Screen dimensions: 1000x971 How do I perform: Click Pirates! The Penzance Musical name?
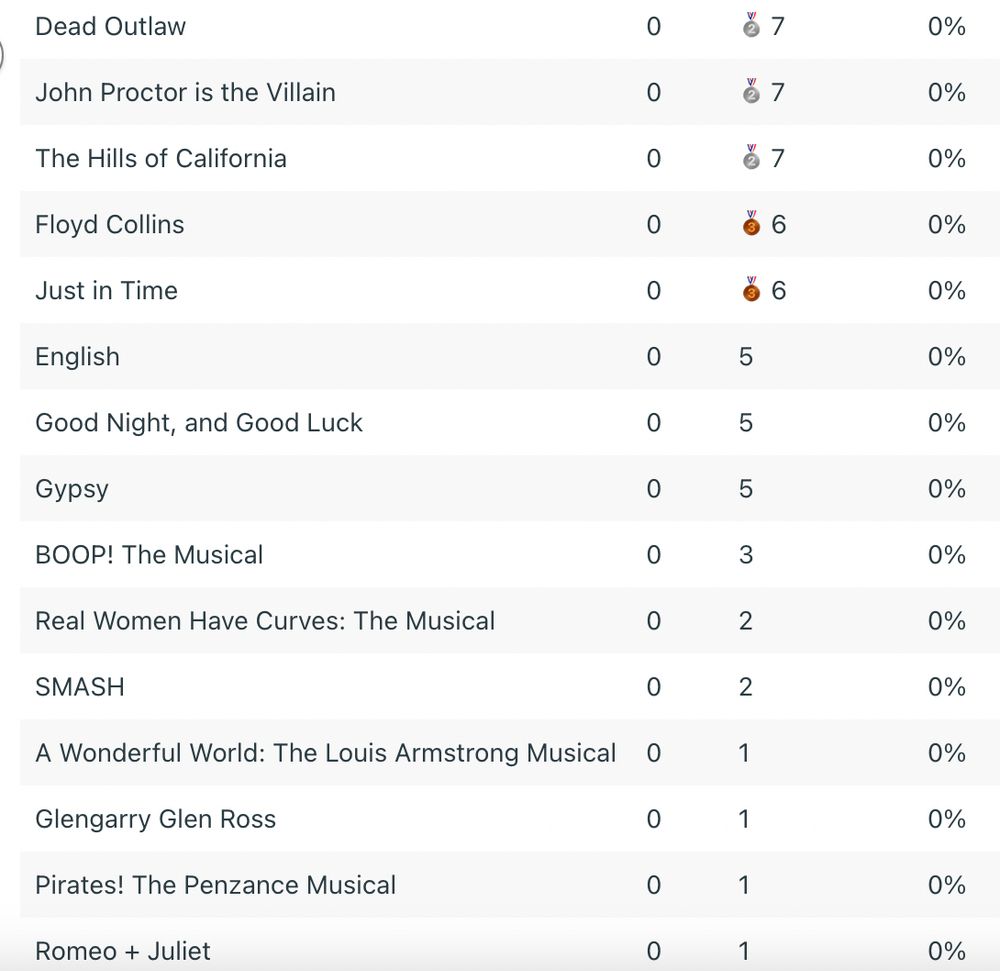point(215,885)
